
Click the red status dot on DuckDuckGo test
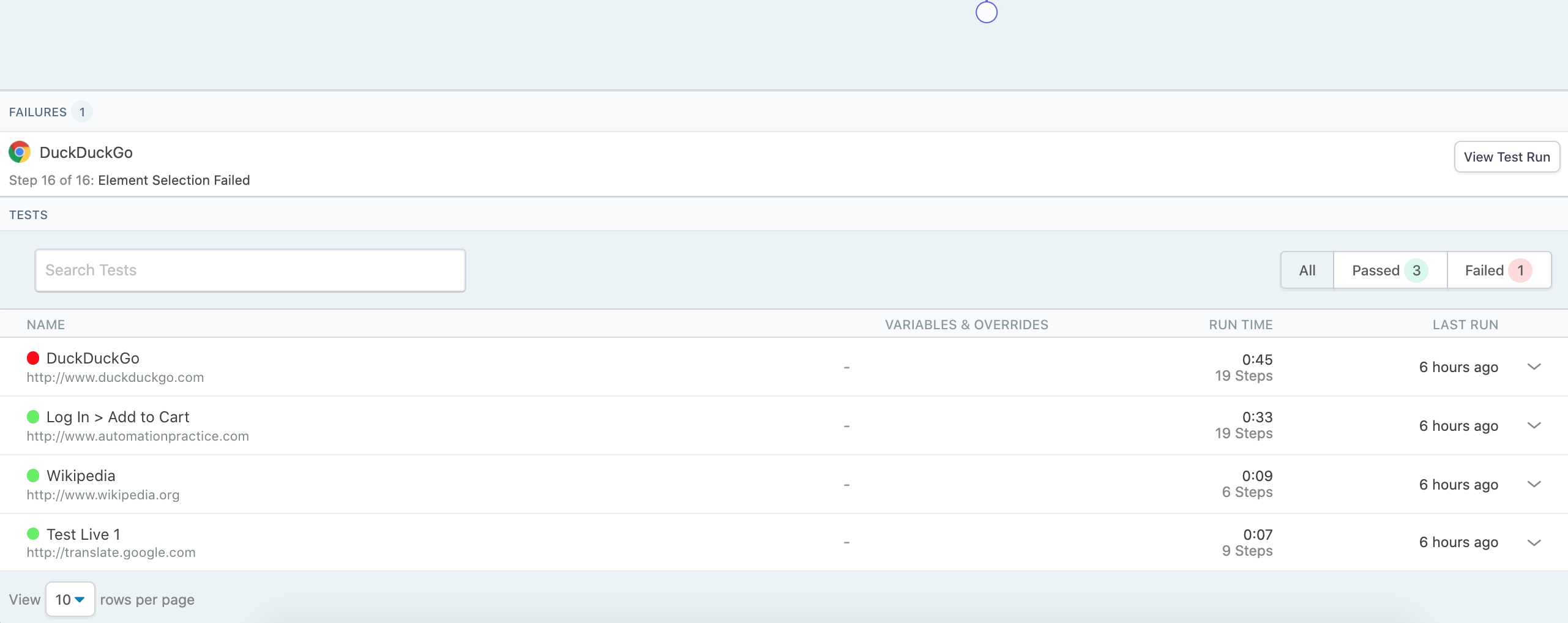[x=33, y=357]
